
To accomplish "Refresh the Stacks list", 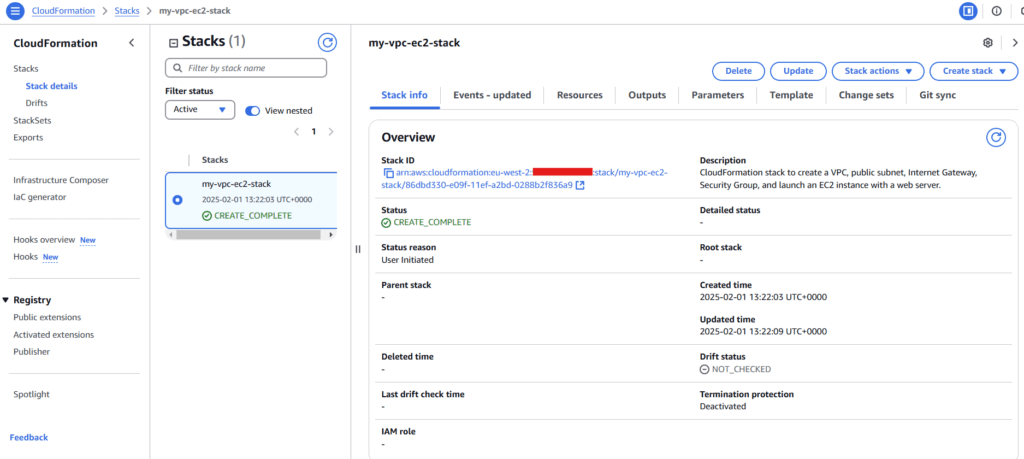I will click(x=327, y=43).
